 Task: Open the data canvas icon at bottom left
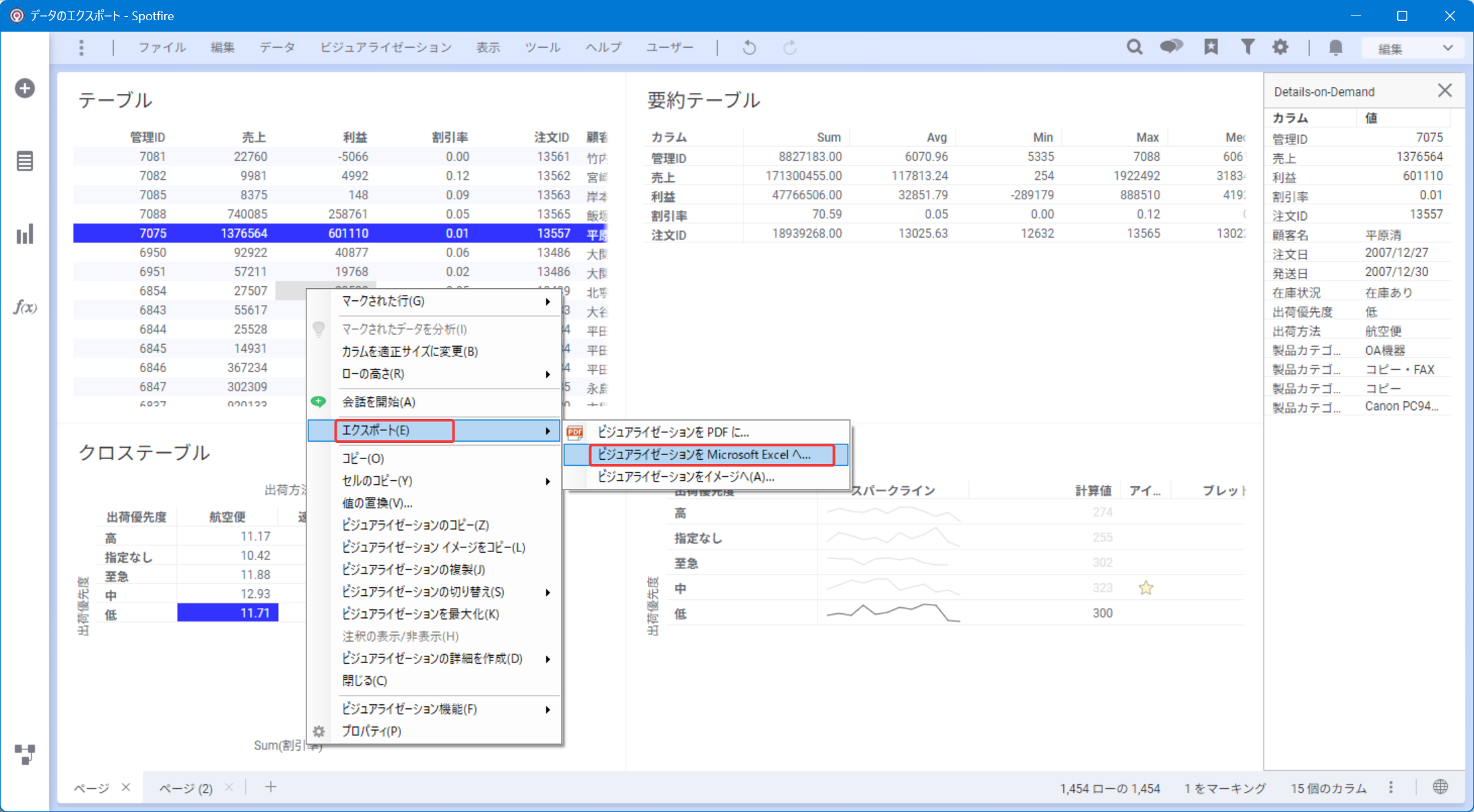pyautogui.click(x=25, y=754)
